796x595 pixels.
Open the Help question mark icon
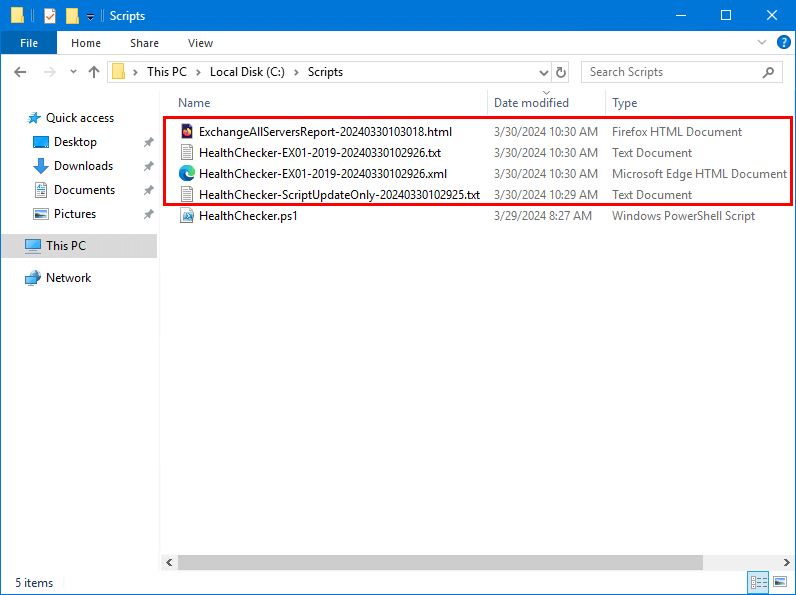click(784, 42)
